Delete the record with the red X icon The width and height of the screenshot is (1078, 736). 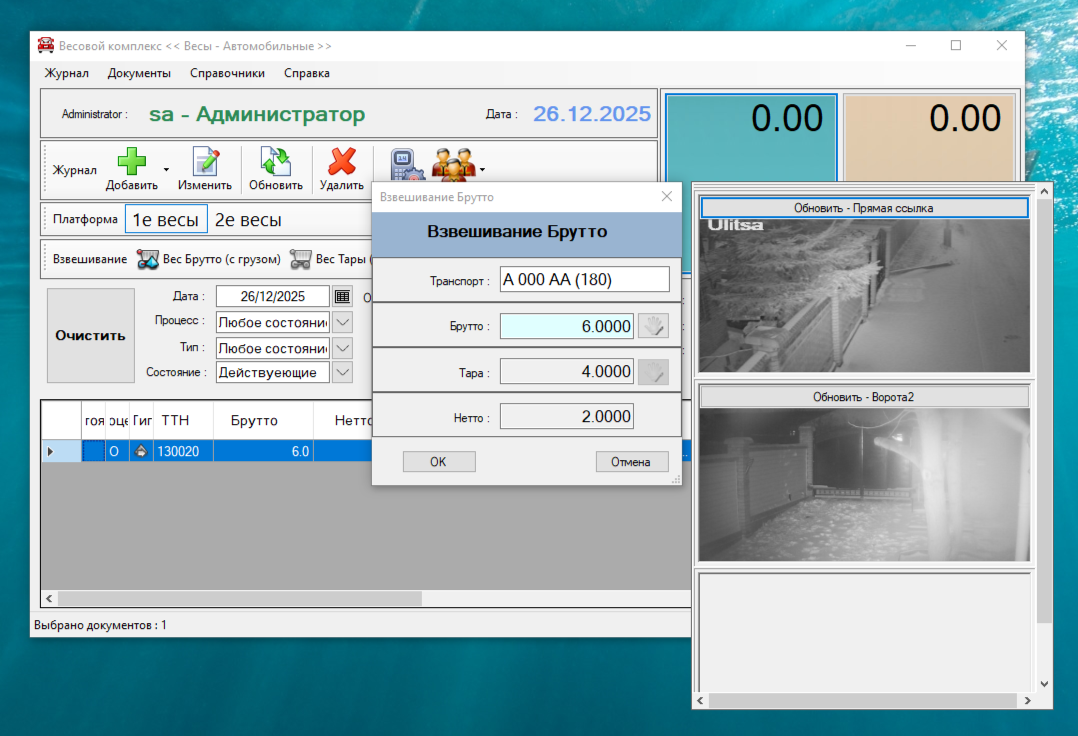click(342, 162)
